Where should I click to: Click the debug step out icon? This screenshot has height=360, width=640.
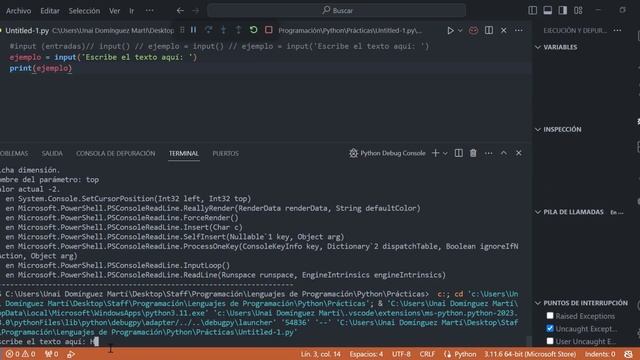point(238,30)
